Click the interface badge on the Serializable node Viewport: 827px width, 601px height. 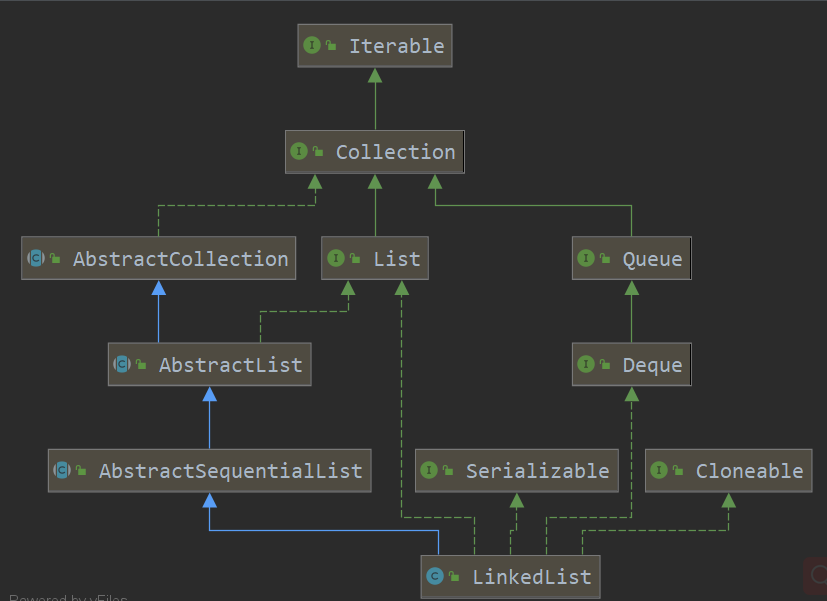pyautogui.click(x=430, y=470)
